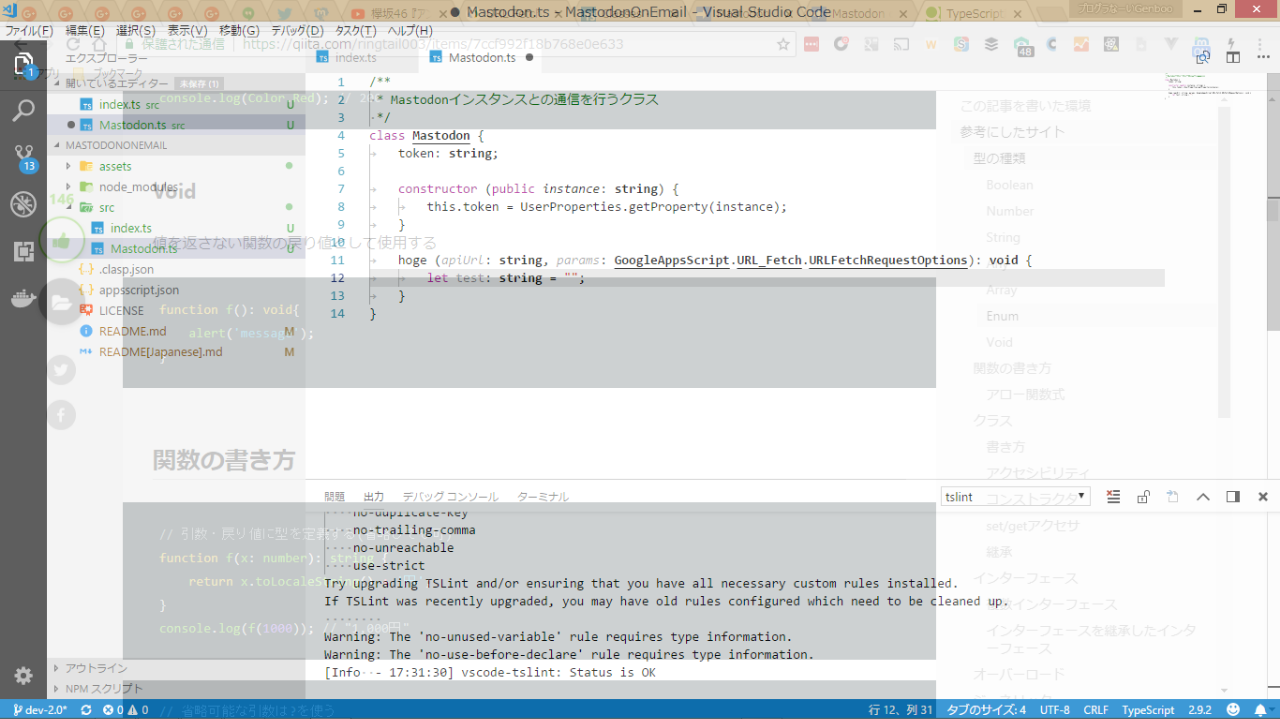Open the Debug view icon

click(x=23, y=205)
